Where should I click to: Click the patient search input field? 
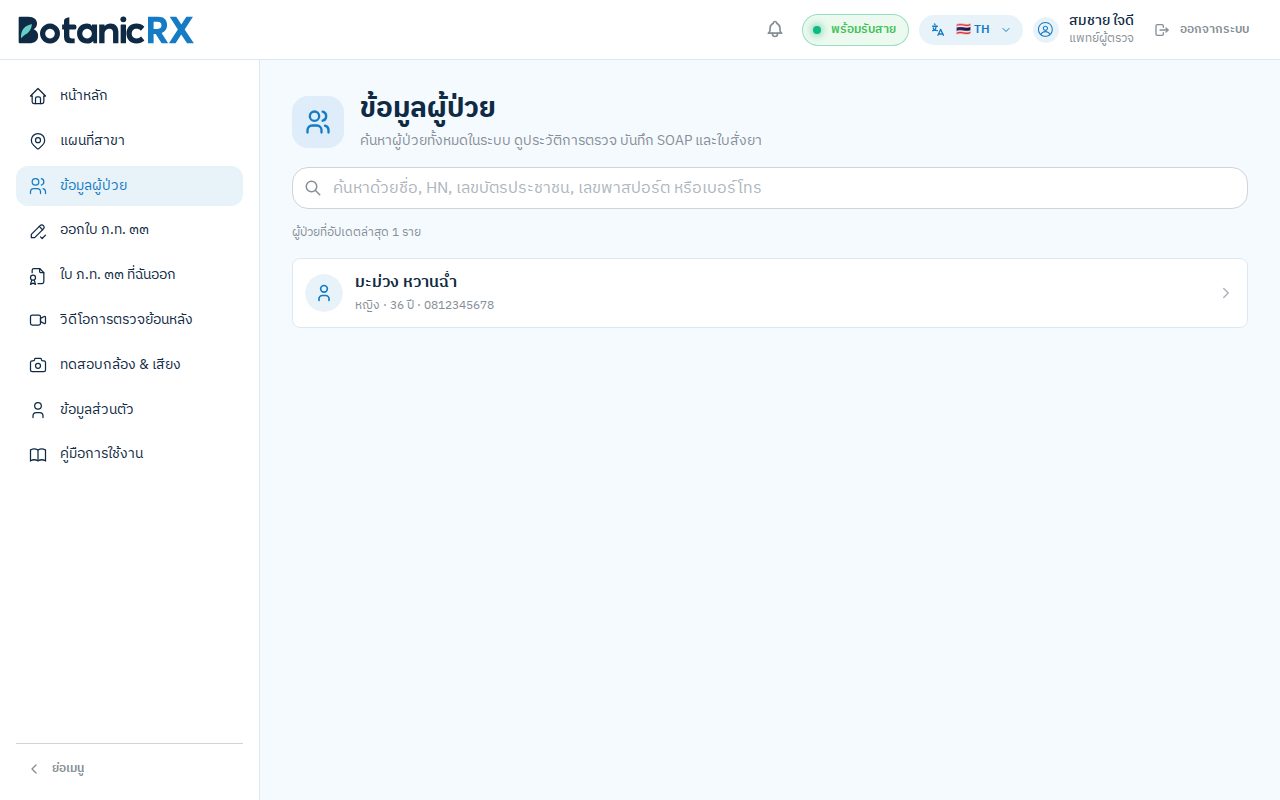770,188
